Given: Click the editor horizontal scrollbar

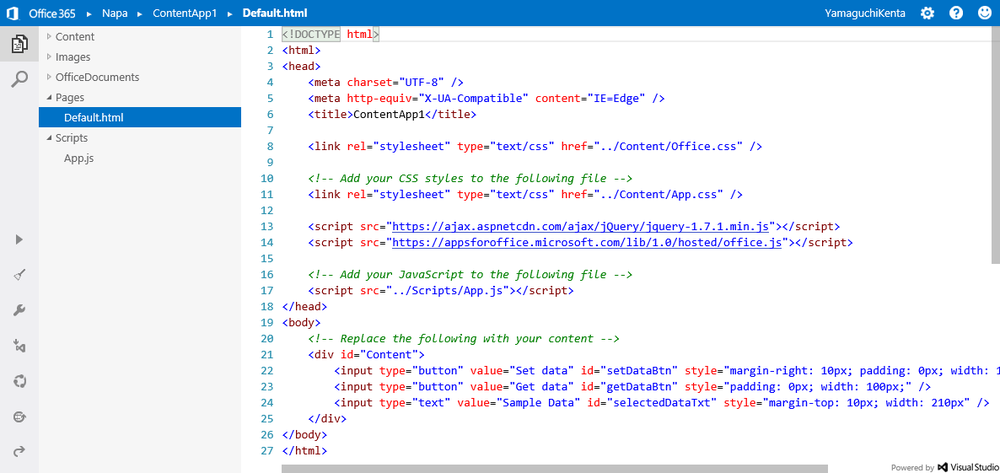Looking at the screenshot, I should point(554,469).
